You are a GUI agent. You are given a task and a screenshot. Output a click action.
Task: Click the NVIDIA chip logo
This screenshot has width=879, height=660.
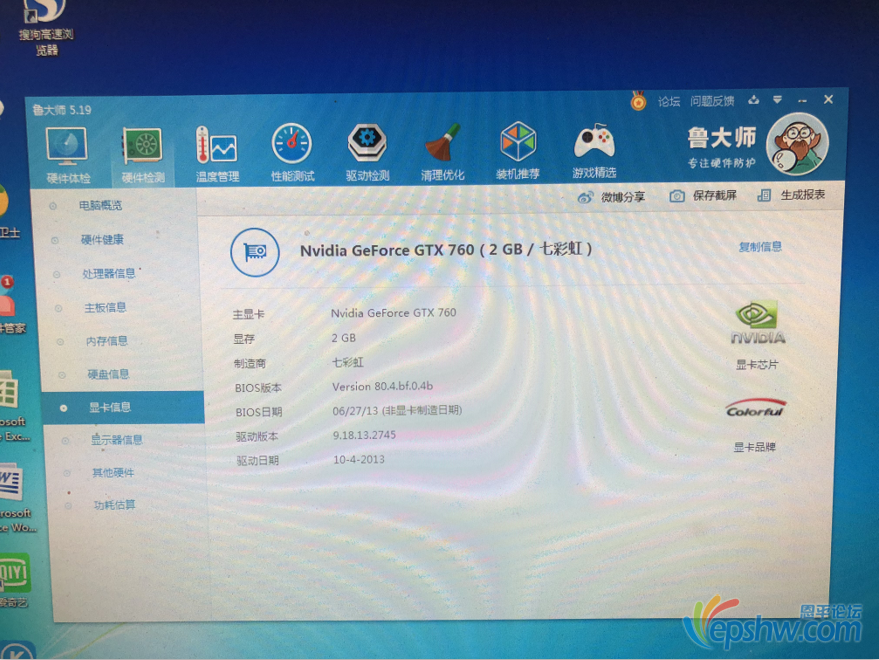click(757, 322)
